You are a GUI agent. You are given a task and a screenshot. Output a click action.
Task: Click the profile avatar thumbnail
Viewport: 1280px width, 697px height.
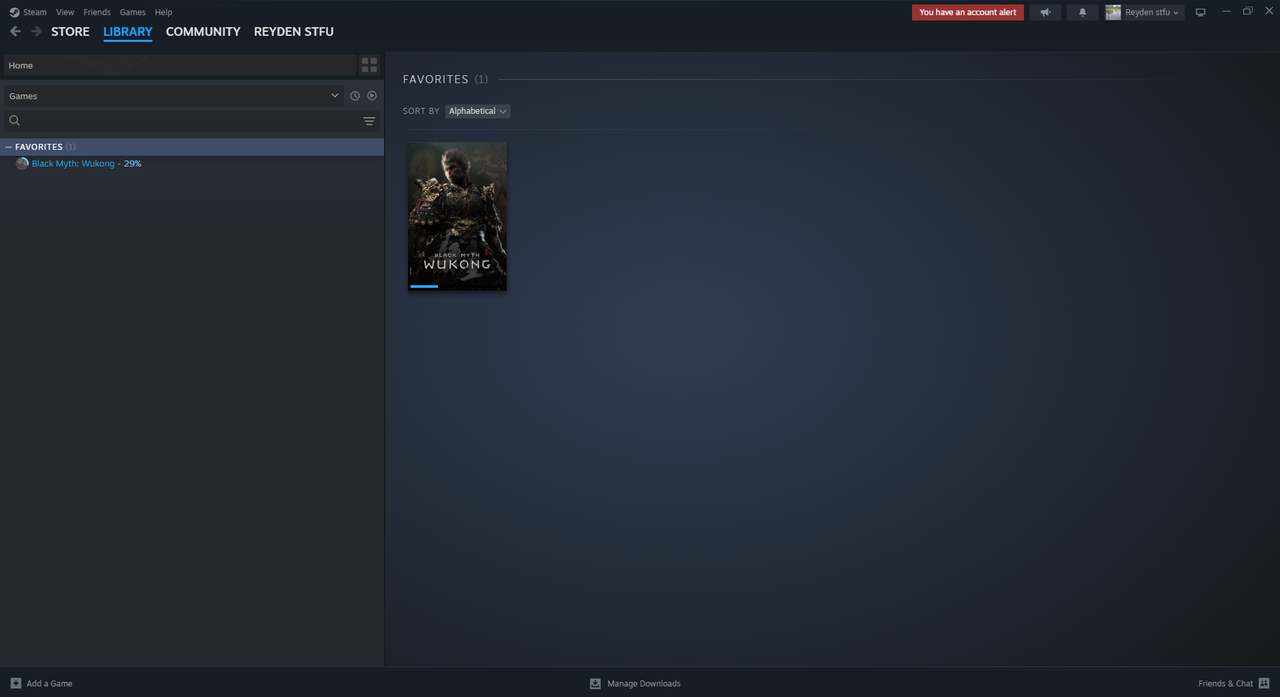1113,12
